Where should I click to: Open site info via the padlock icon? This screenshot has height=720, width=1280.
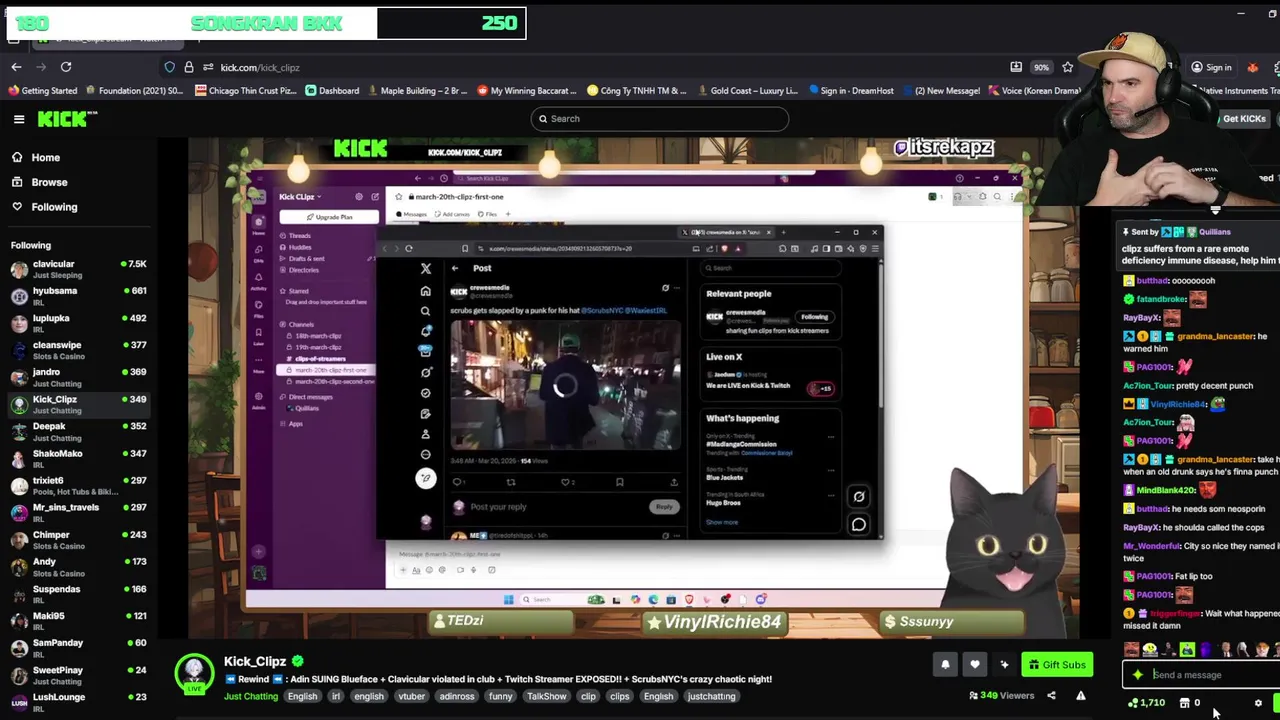[189, 67]
